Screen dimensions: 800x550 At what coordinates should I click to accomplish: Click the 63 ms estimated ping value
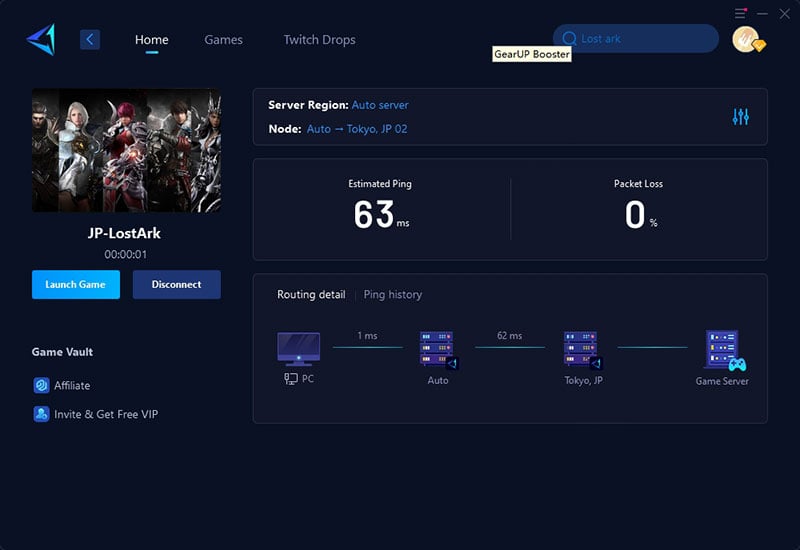[x=381, y=214]
